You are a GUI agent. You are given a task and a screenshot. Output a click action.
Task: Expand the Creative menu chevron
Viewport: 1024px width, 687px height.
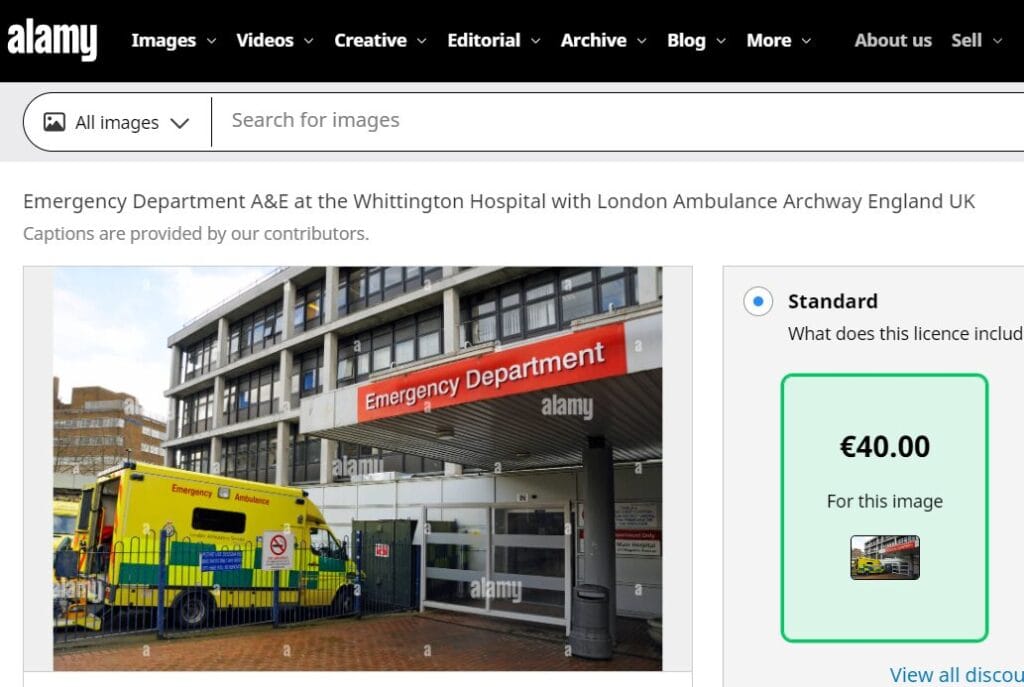[422, 40]
